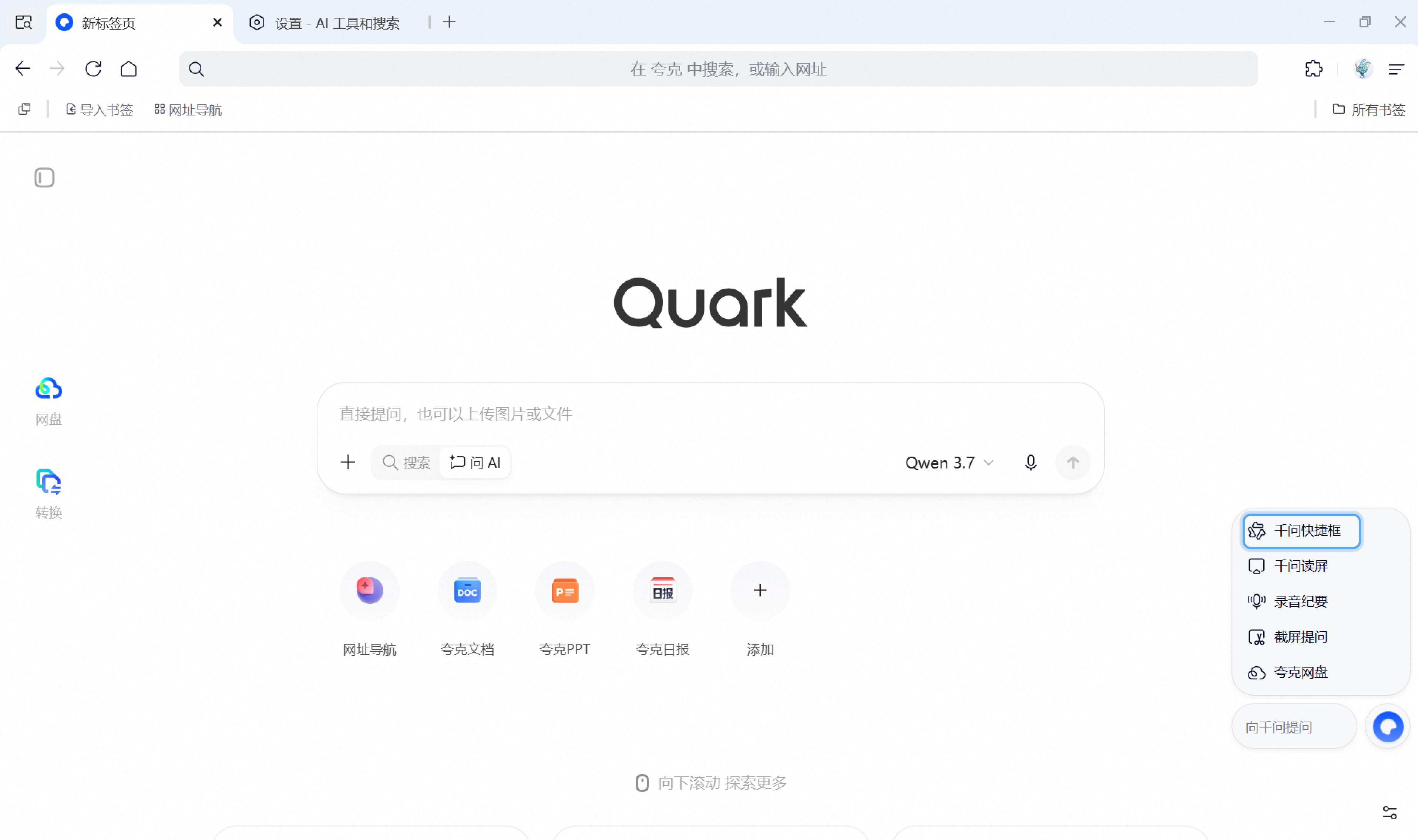
Task: Open a new tab with plus button
Action: (x=450, y=22)
